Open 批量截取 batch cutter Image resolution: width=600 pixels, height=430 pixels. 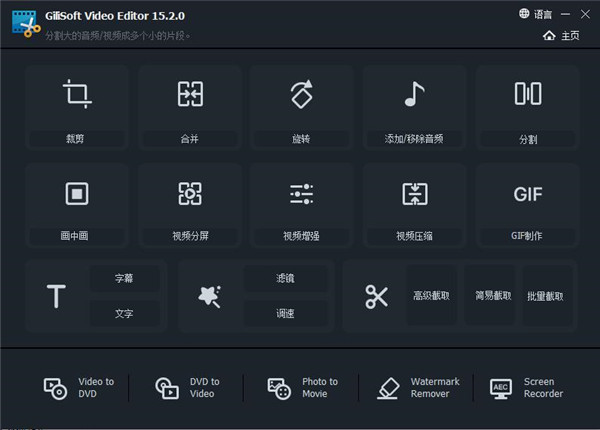click(545, 296)
